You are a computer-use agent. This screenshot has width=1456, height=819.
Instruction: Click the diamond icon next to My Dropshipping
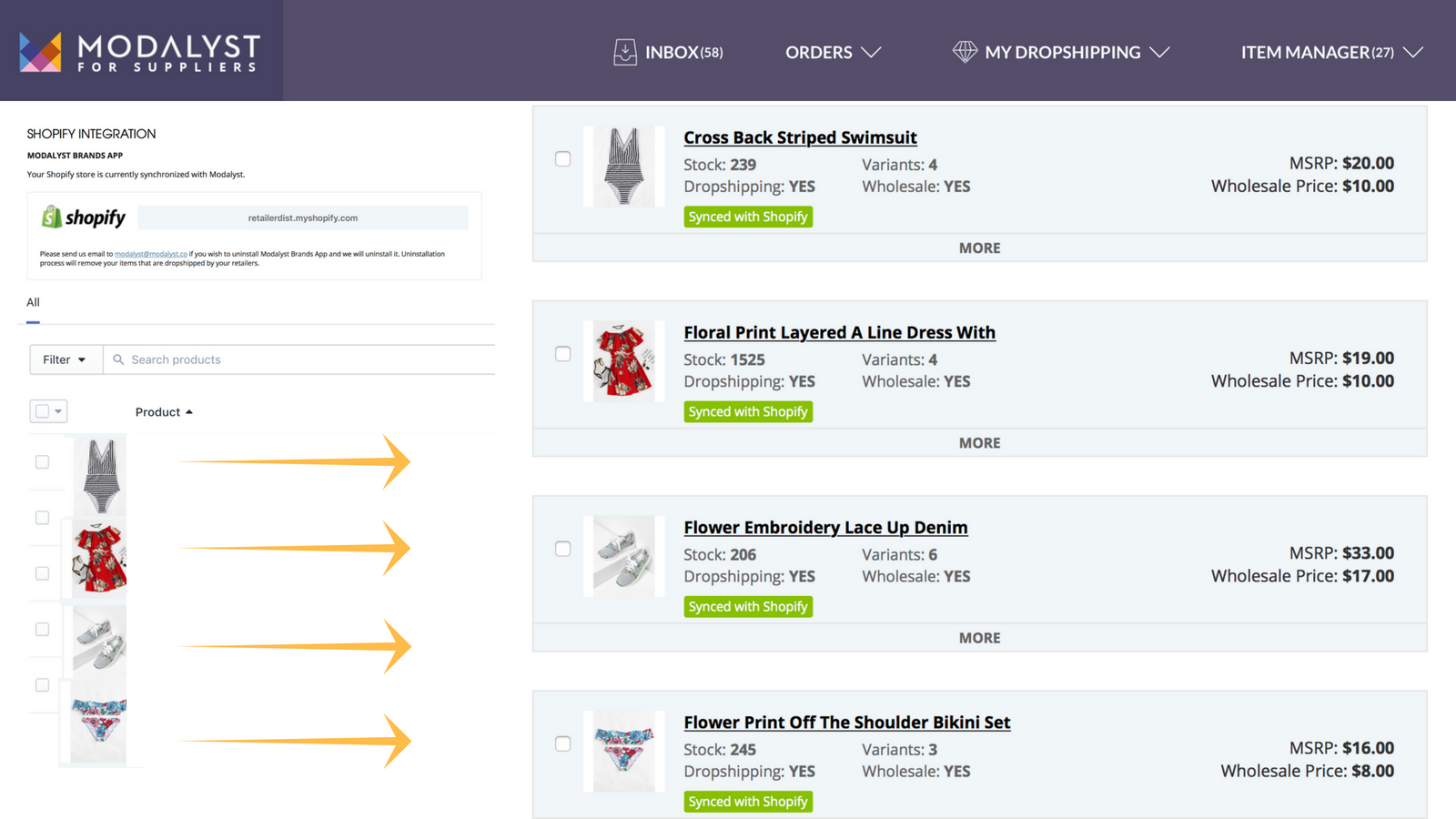coord(965,52)
